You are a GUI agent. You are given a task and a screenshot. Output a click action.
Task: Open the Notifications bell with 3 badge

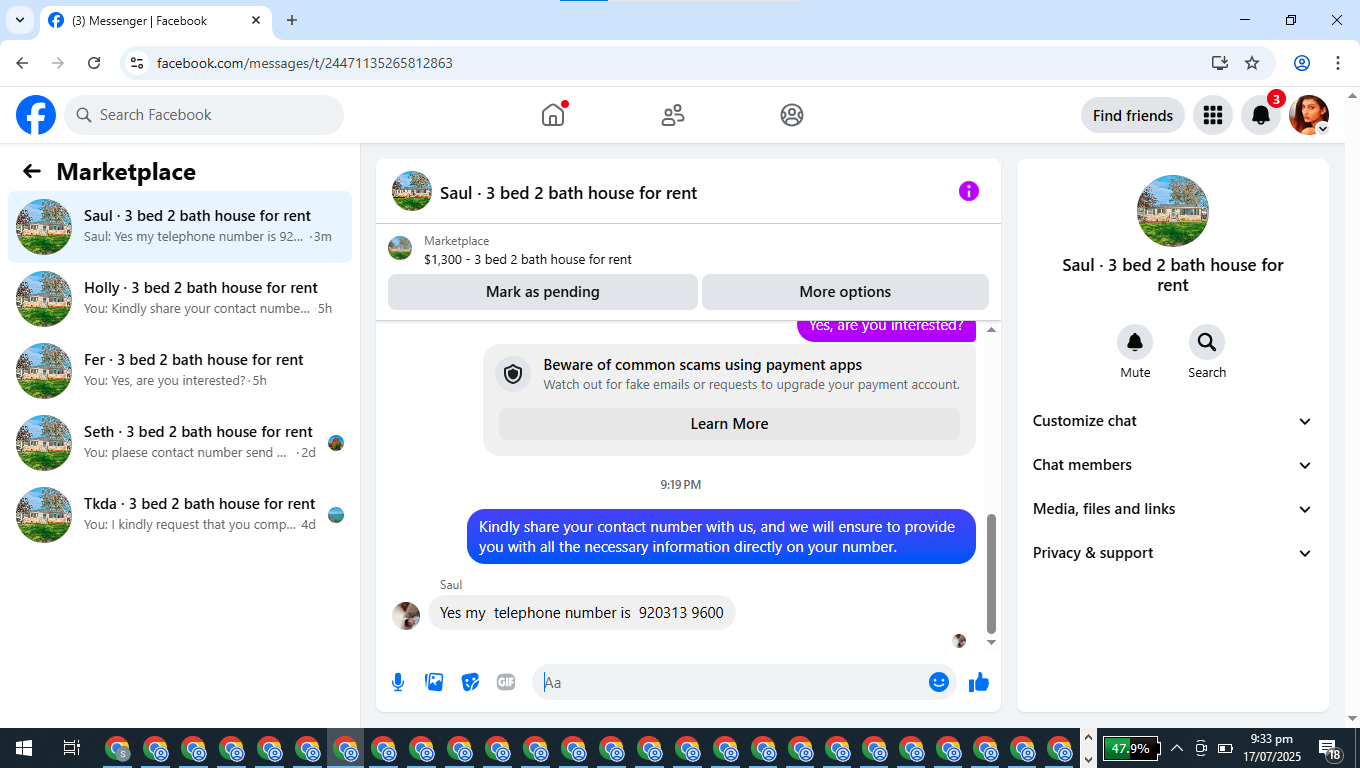pos(1261,115)
